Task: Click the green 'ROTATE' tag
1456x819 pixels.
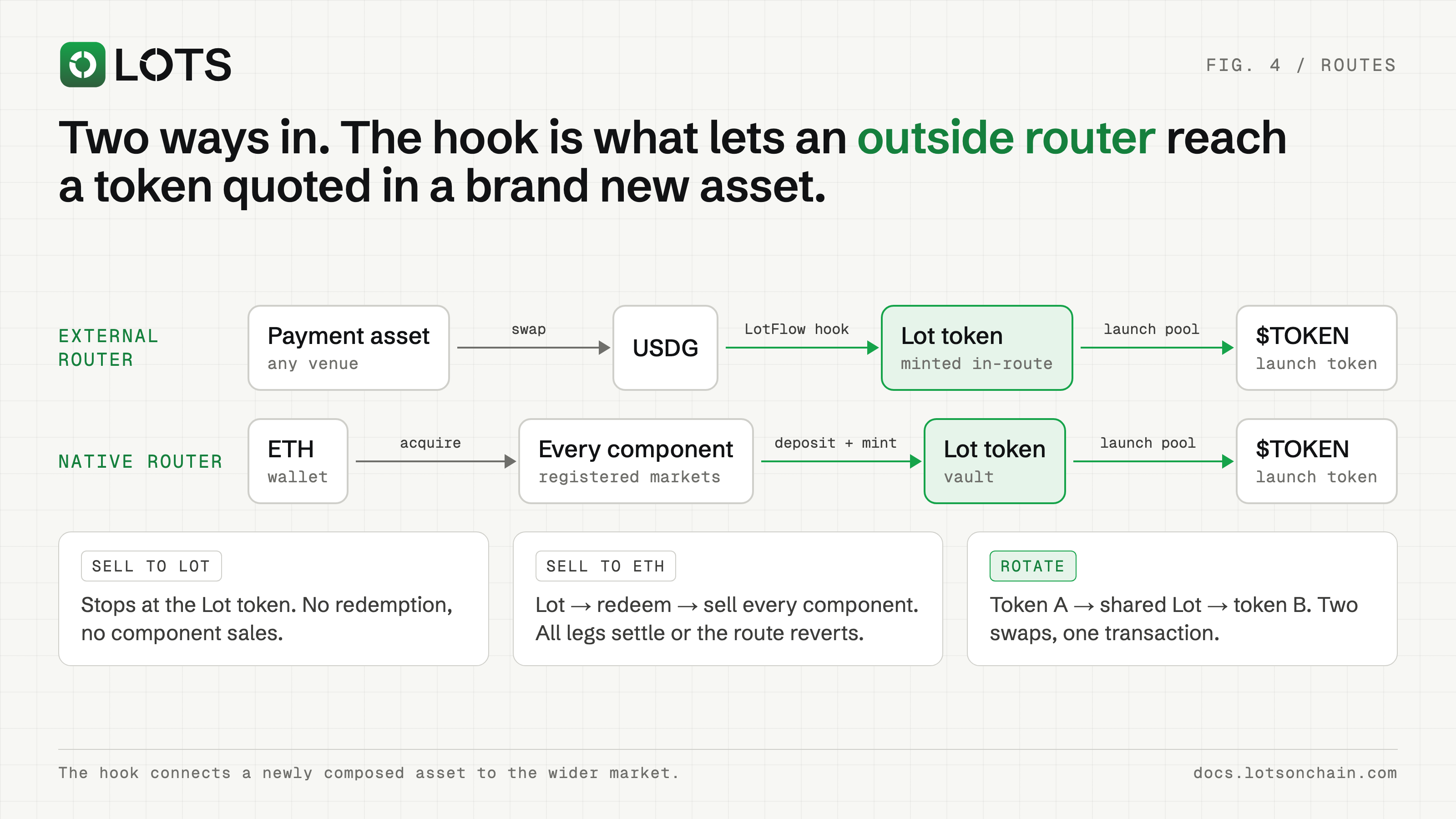Action: pyautogui.click(x=1033, y=566)
